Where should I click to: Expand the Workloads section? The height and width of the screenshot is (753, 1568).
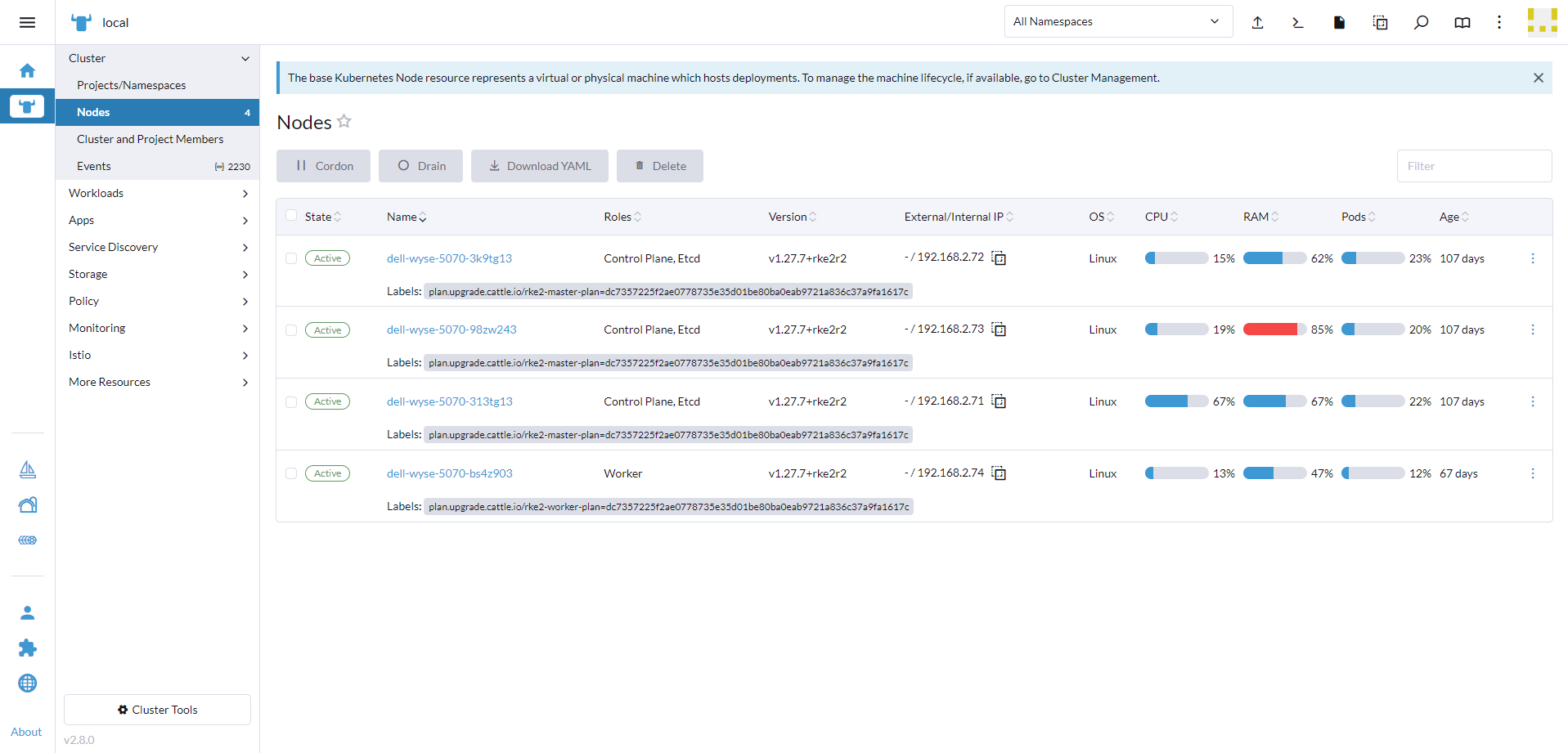coord(157,193)
